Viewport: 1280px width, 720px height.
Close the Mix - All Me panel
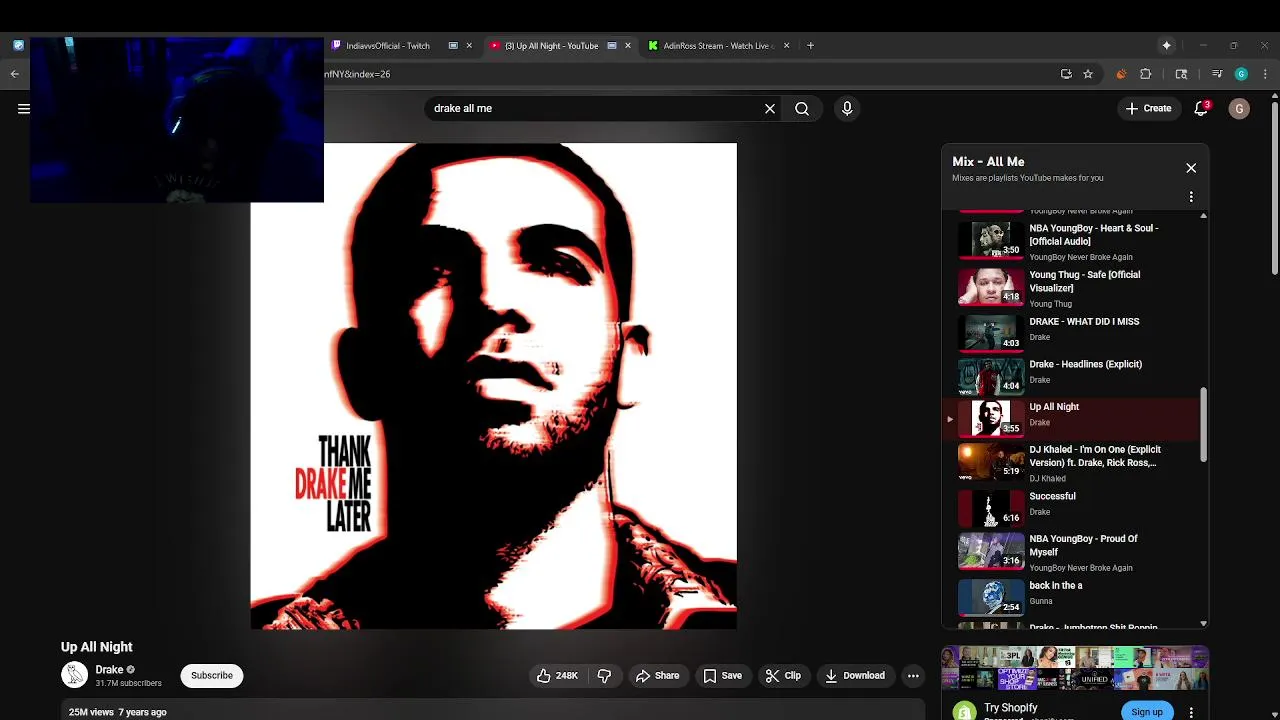coord(1191,168)
